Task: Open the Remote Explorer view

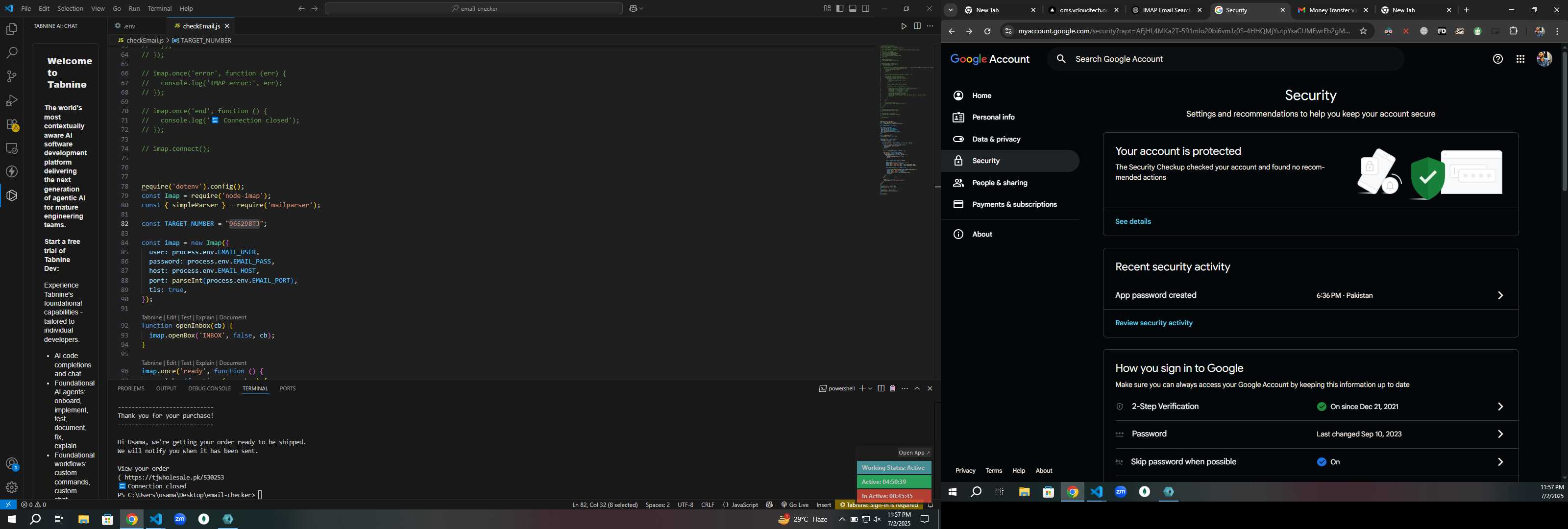Action: [12, 148]
